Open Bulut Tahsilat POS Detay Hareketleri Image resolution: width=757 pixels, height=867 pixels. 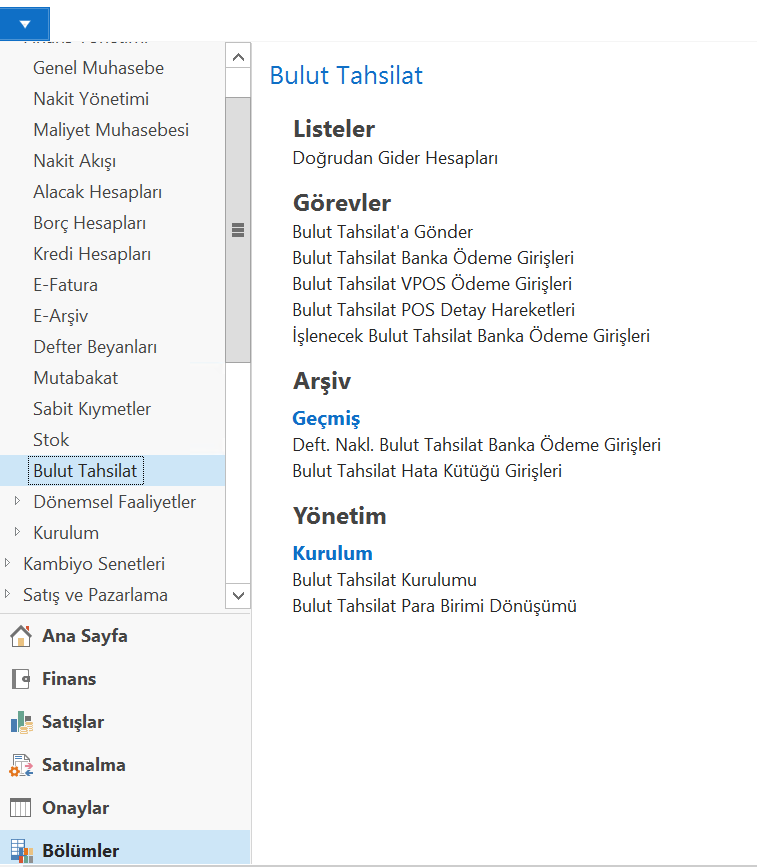434,310
